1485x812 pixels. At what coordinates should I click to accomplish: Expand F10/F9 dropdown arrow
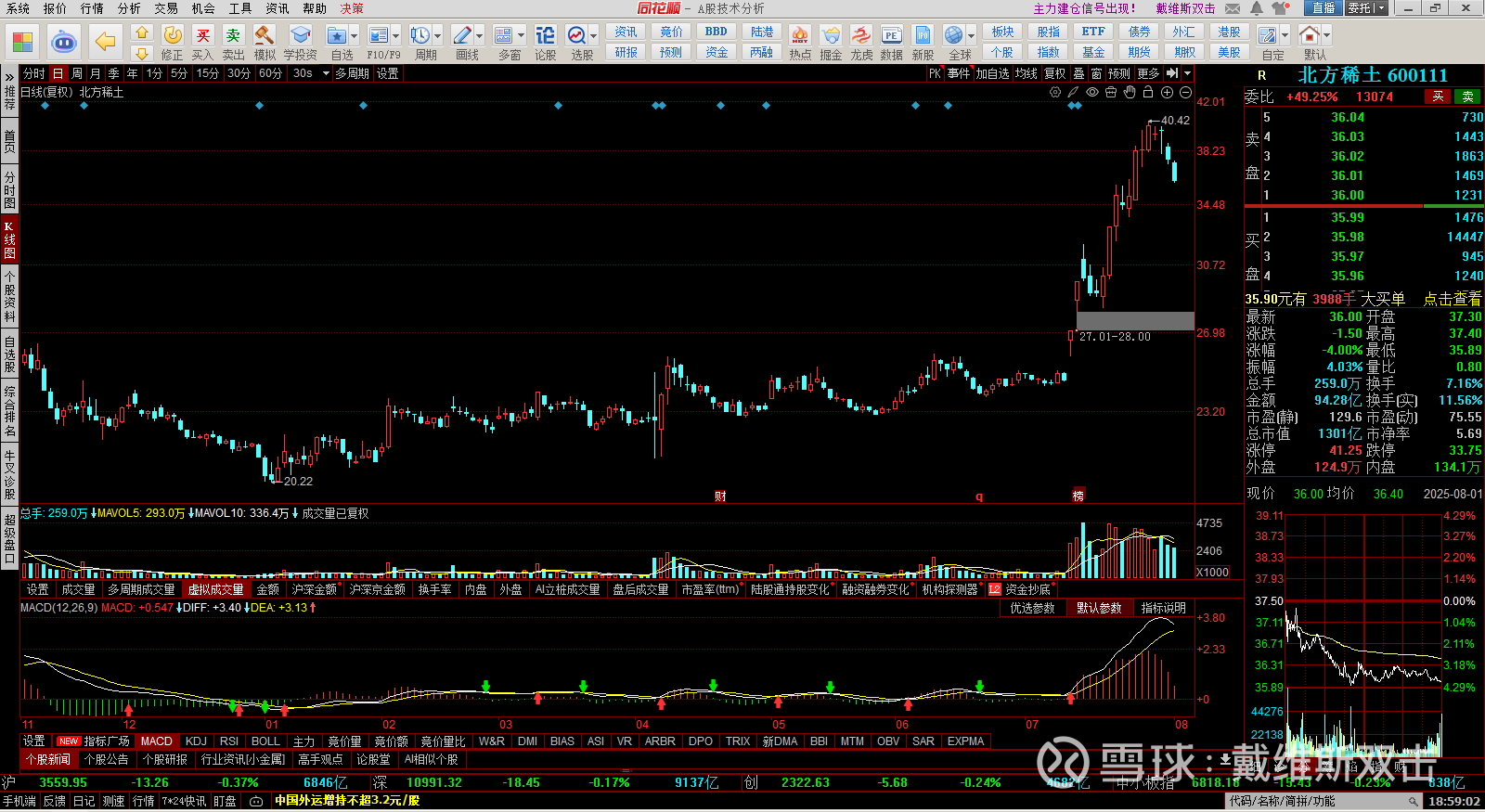coord(396,36)
